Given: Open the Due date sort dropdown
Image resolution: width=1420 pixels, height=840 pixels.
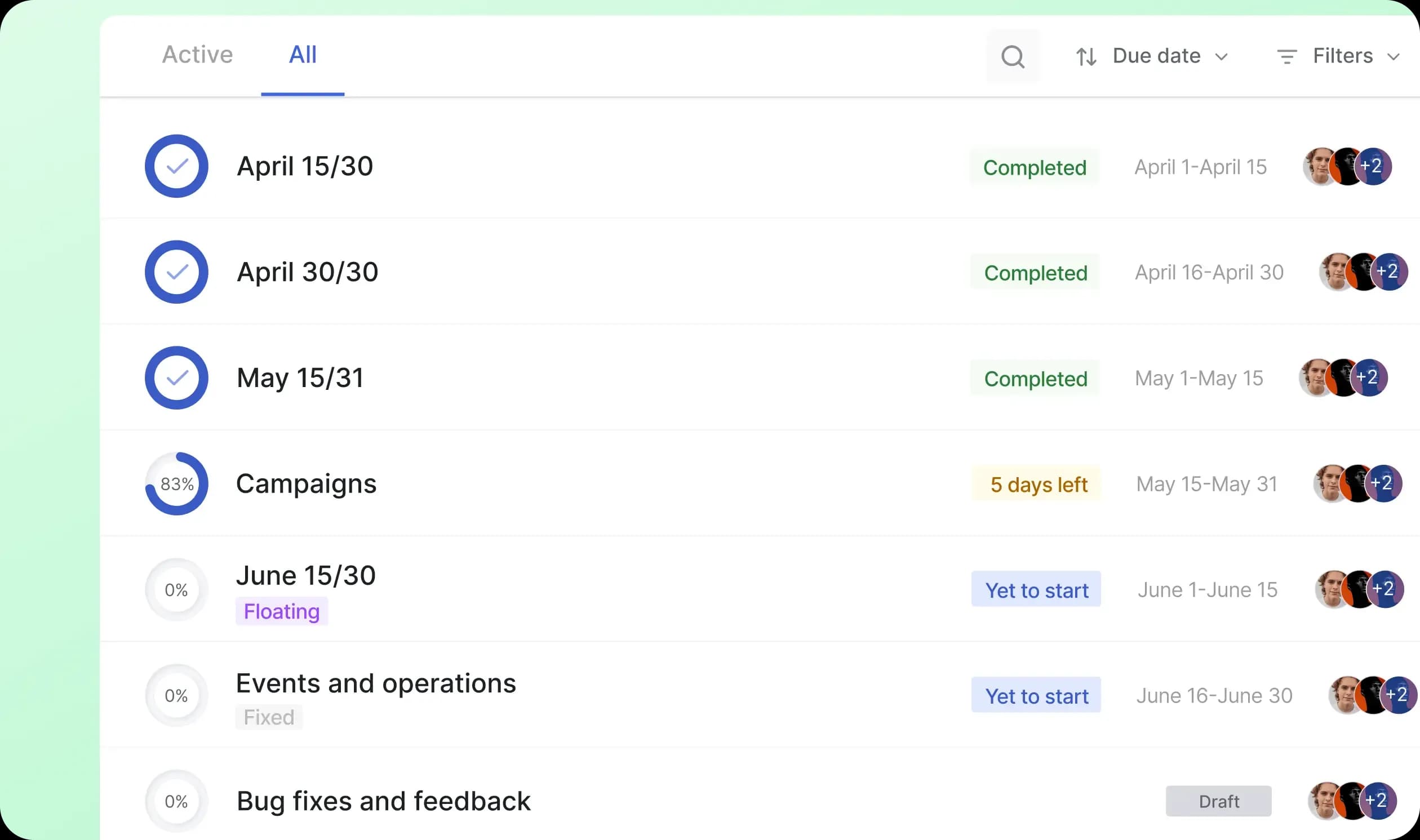Looking at the screenshot, I should pyautogui.click(x=1169, y=56).
